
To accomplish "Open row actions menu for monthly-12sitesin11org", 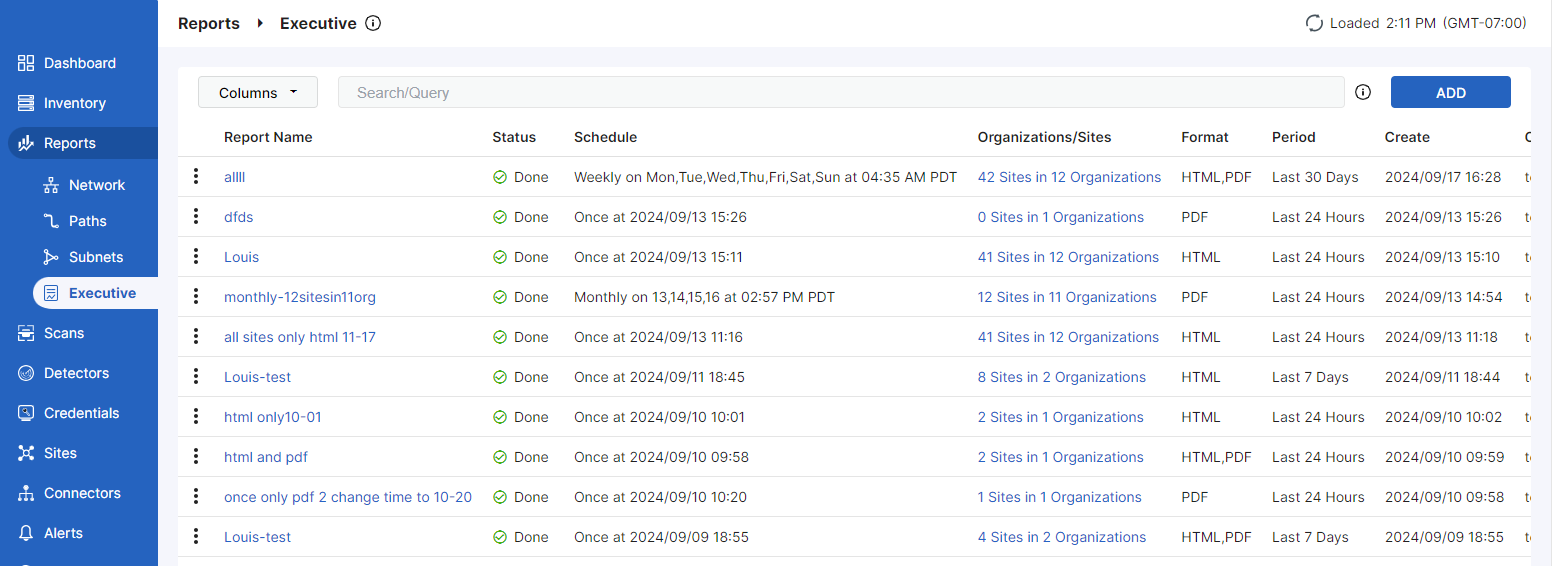I will [x=196, y=297].
